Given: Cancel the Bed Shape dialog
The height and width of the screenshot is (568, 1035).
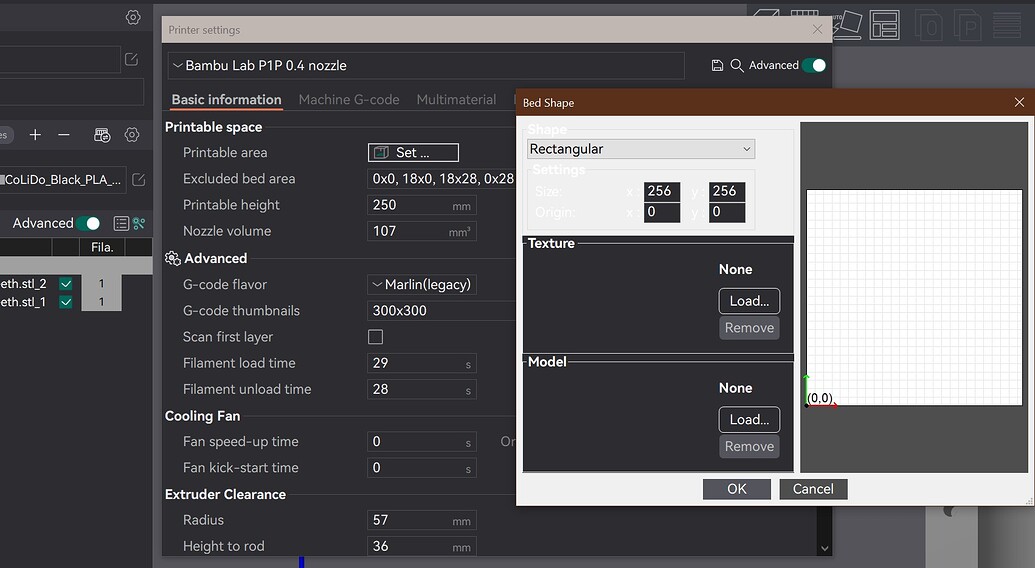Looking at the screenshot, I should coord(813,489).
